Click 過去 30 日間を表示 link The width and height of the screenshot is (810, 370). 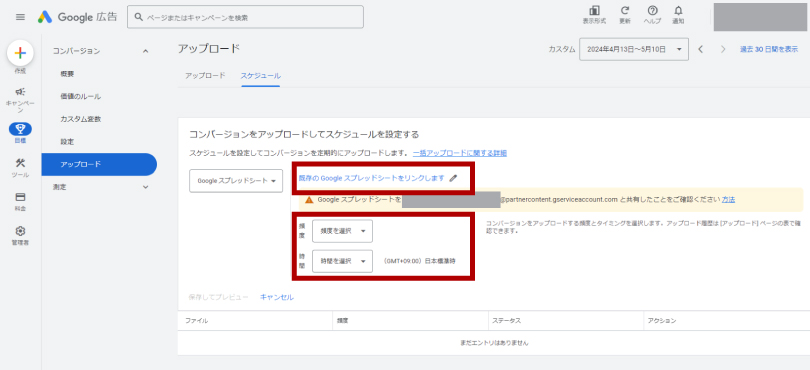[x=769, y=49]
